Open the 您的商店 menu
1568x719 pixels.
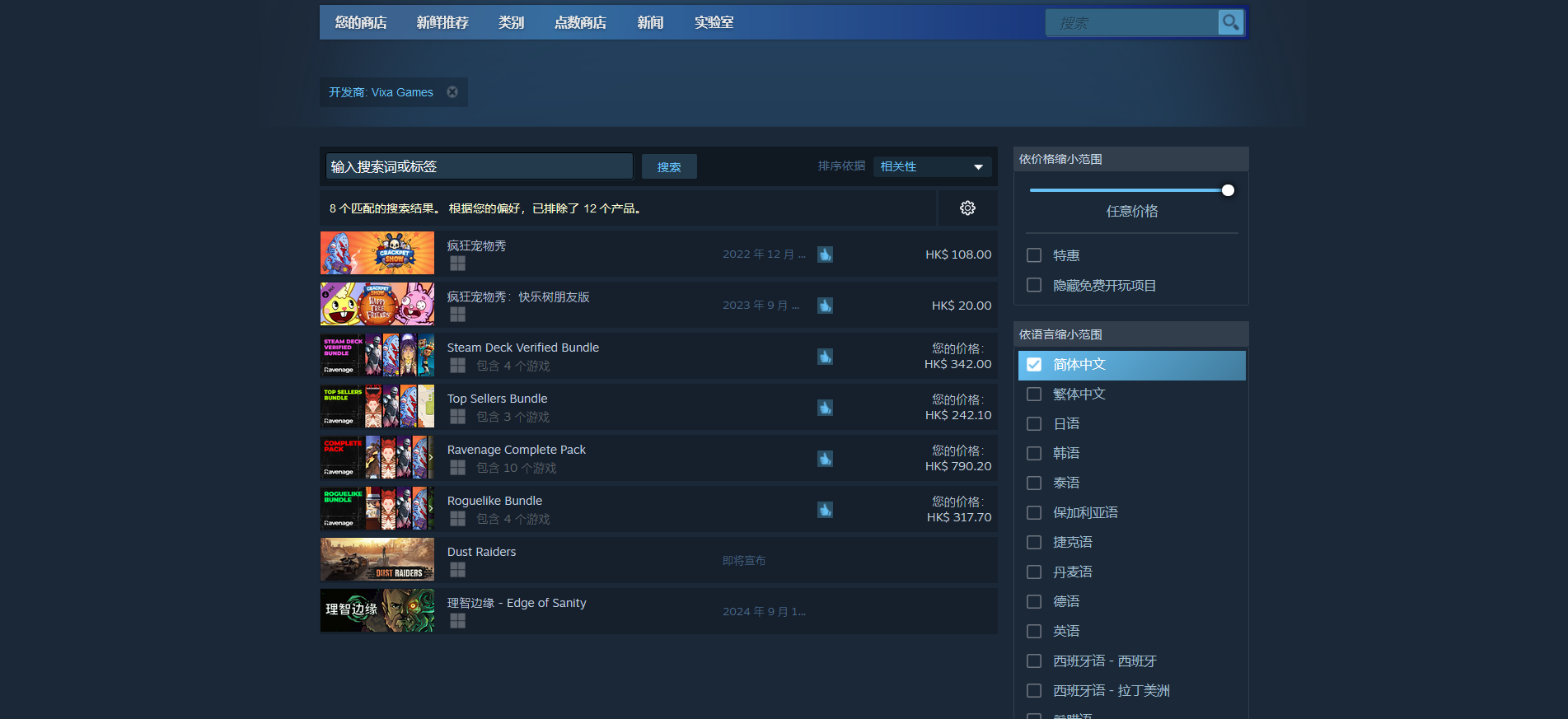pos(361,22)
